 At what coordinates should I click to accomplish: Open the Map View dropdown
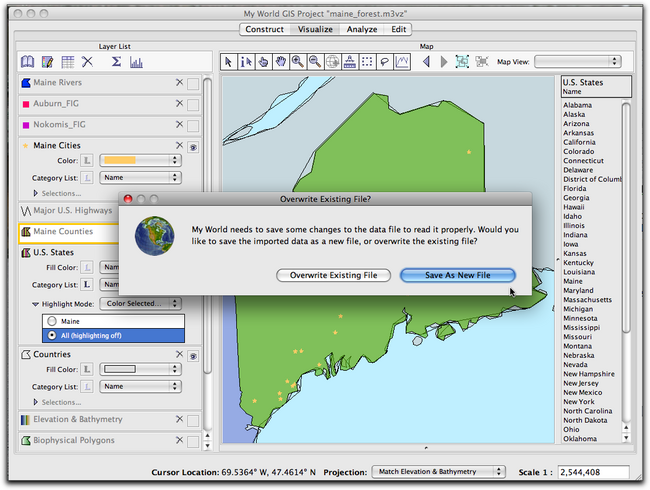point(577,62)
